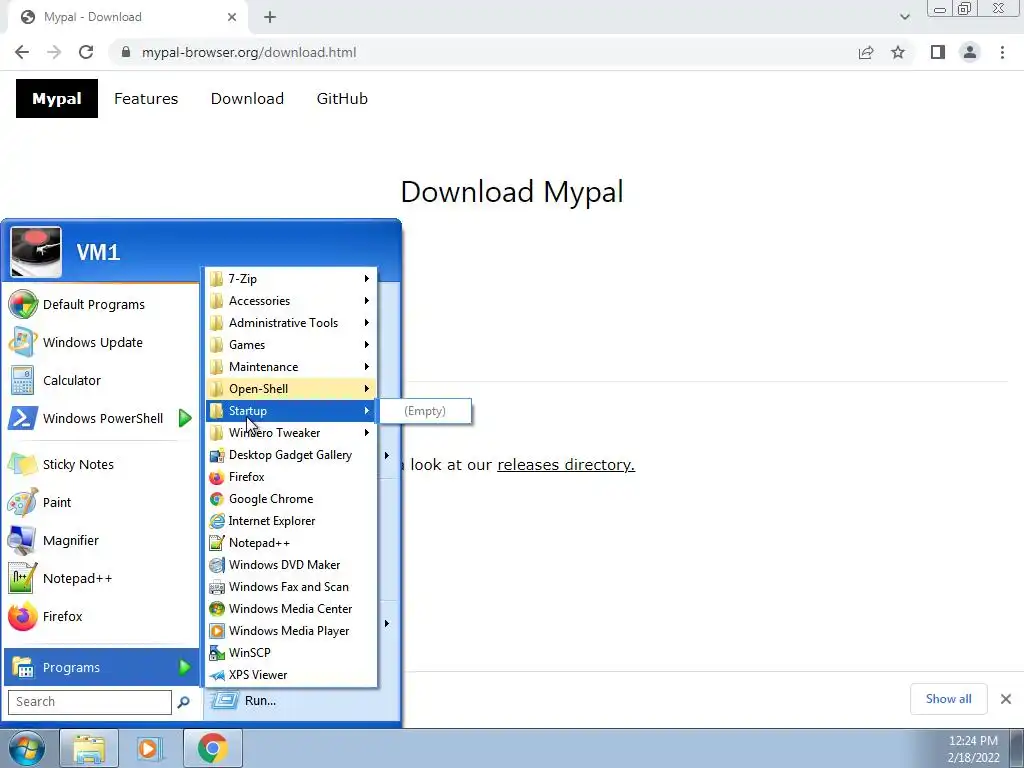Click the VM1 user picture
Screen dimensions: 1024x768
[36, 252]
